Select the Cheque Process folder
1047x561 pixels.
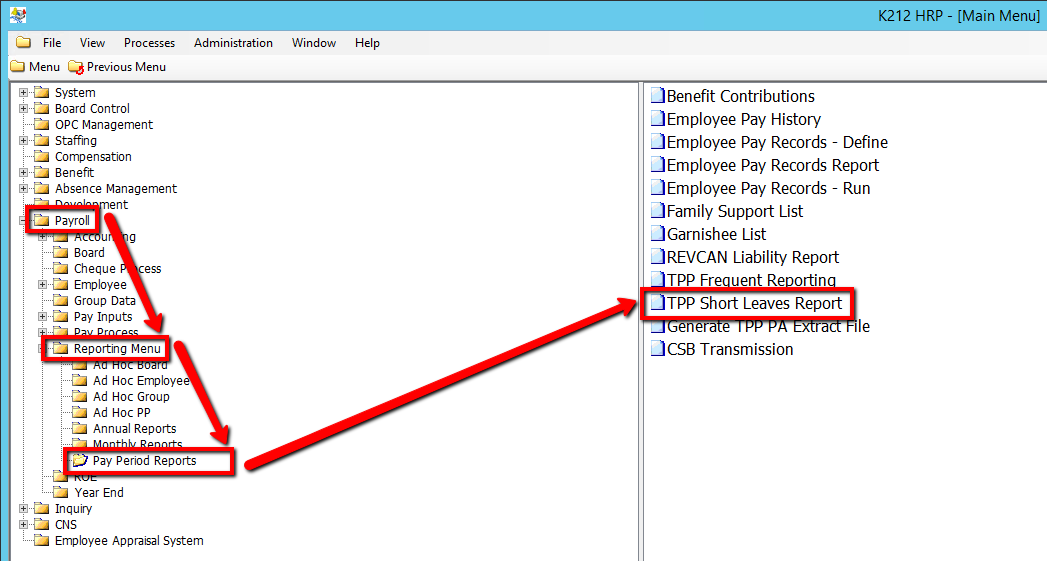click(x=117, y=269)
